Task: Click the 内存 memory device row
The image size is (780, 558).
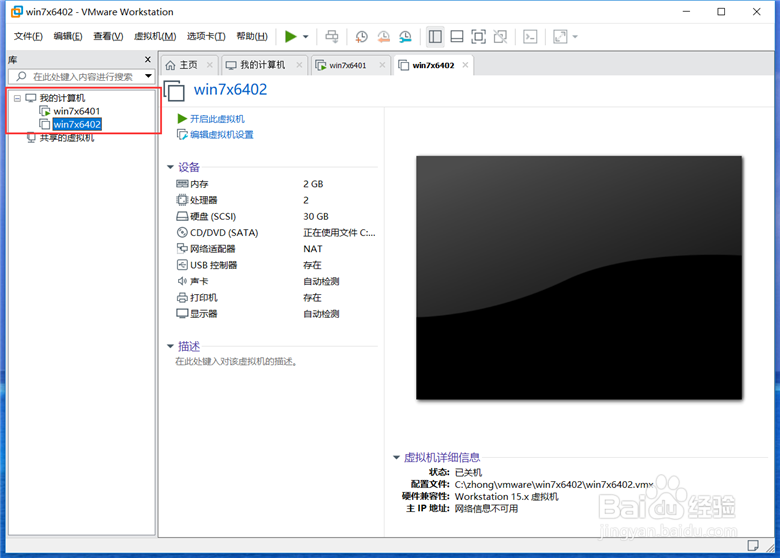Action: pos(276,184)
